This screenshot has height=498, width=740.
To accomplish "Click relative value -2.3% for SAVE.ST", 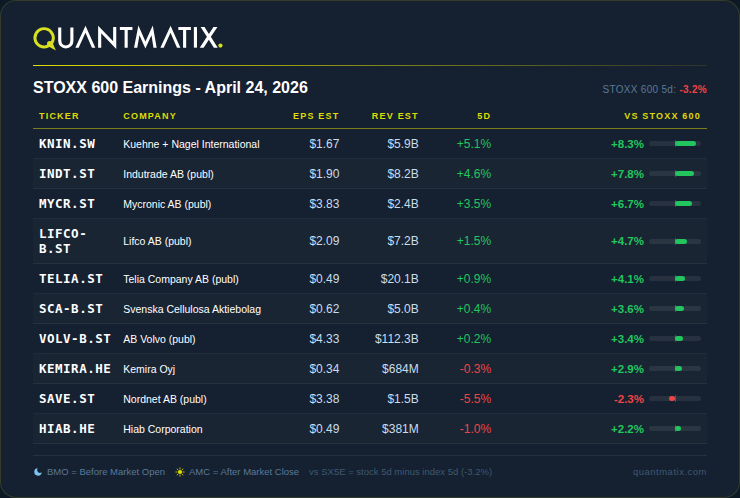I will [x=629, y=399].
